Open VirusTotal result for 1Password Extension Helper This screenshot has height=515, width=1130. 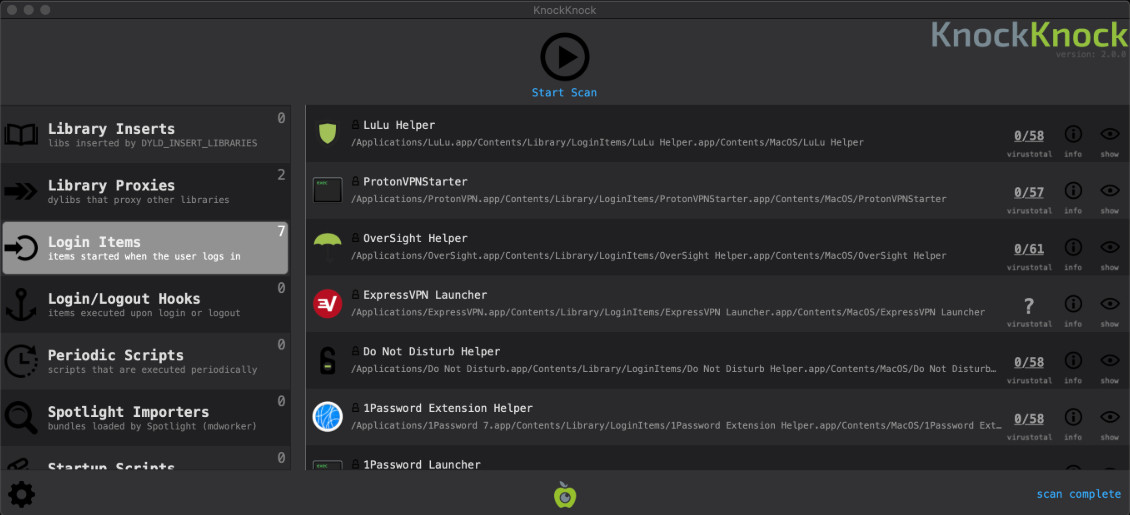(x=1029, y=419)
